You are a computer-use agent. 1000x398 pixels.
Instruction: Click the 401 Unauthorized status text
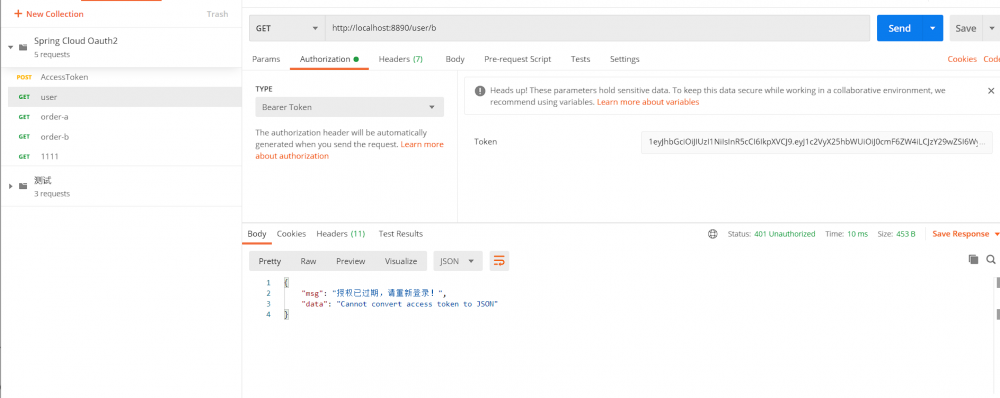[784, 234]
